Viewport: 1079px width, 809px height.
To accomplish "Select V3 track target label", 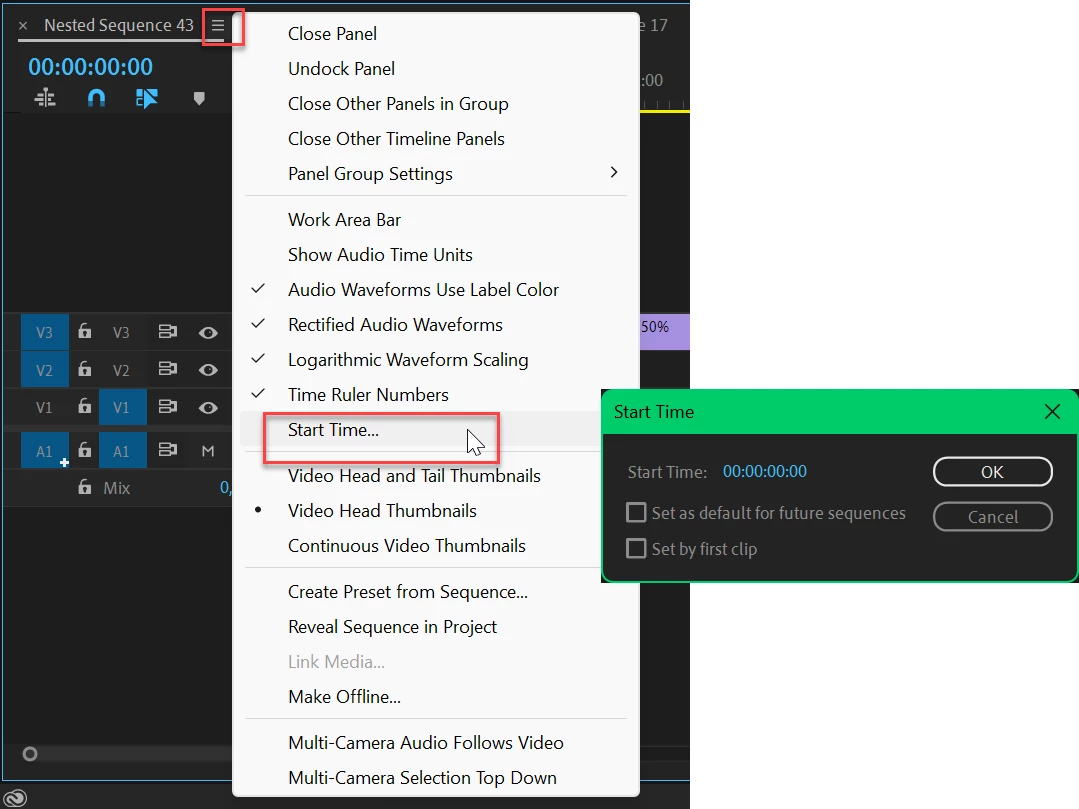I will coord(122,333).
